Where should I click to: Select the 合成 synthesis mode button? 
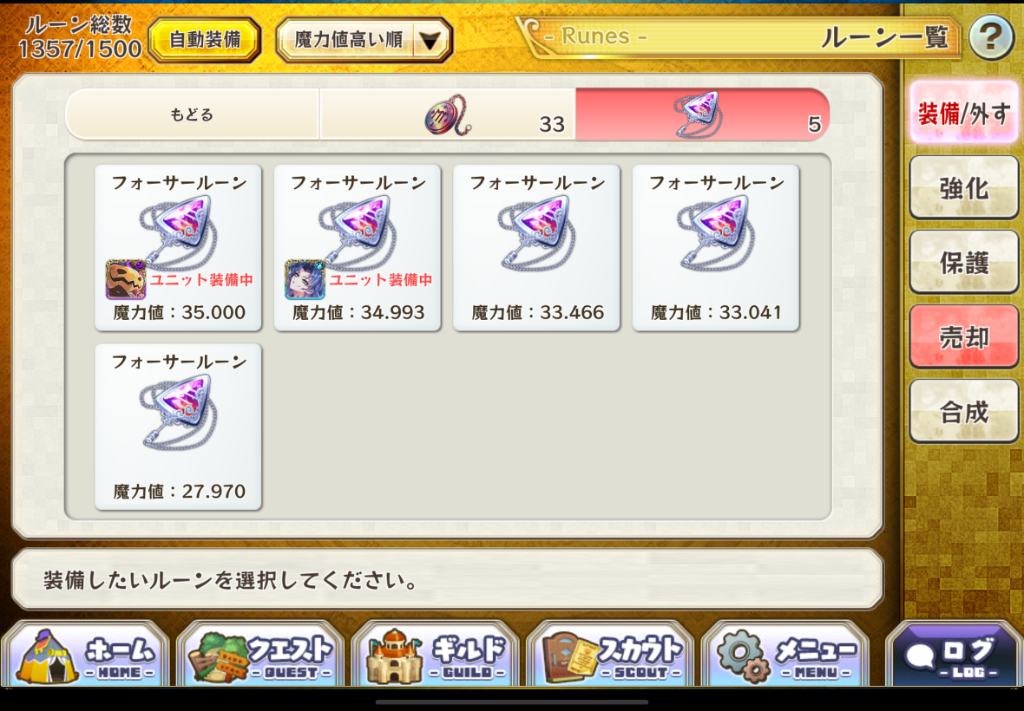[964, 411]
